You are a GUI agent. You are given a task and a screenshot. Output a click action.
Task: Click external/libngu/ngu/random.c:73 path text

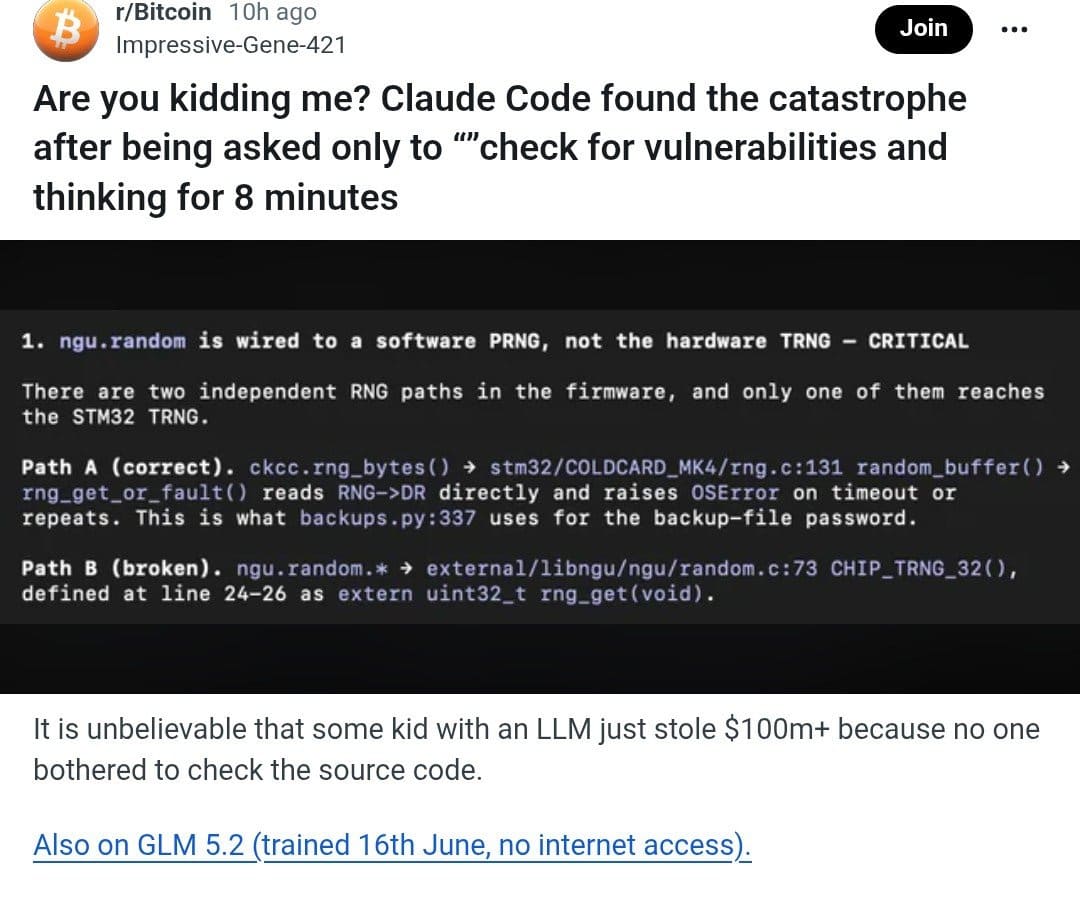[622, 569]
